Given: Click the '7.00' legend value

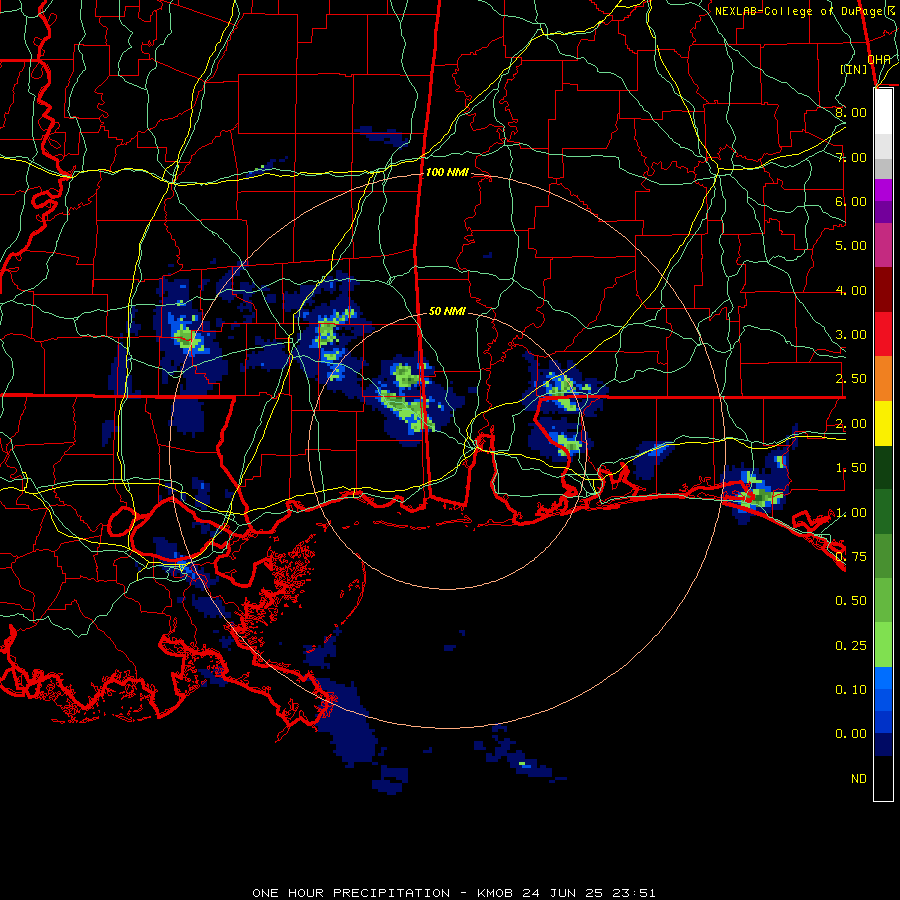Looking at the screenshot, I should click(x=851, y=157).
